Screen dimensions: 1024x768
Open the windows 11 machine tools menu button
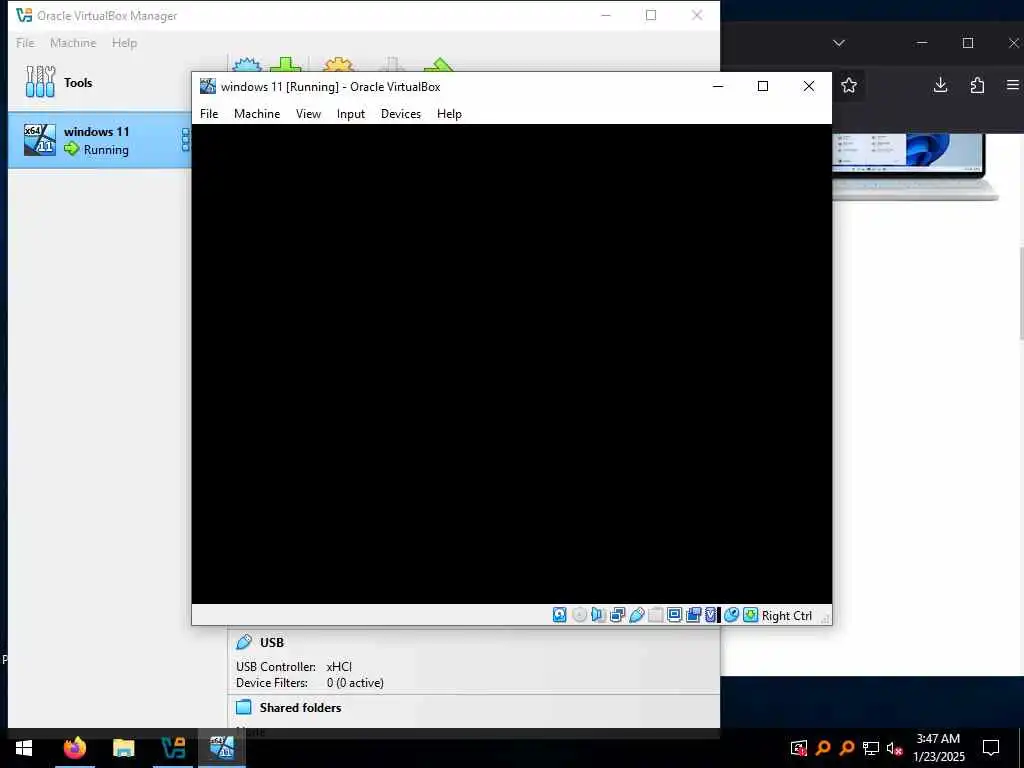tap(185, 140)
